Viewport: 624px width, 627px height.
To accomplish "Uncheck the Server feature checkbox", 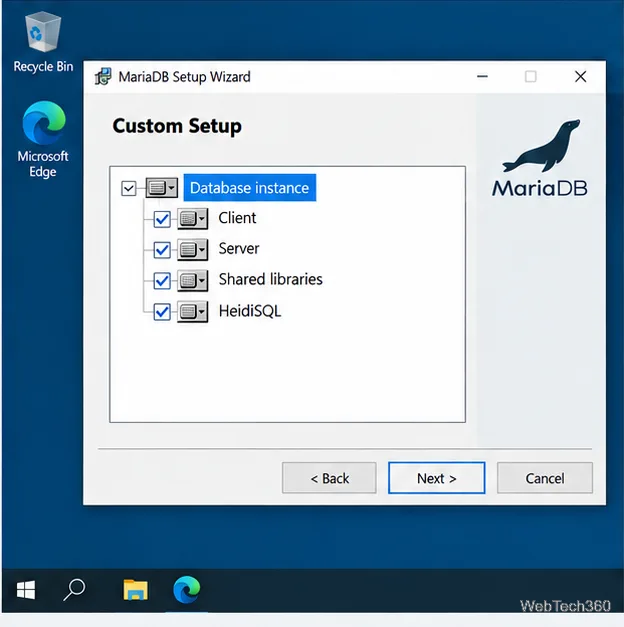I will [162, 250].
